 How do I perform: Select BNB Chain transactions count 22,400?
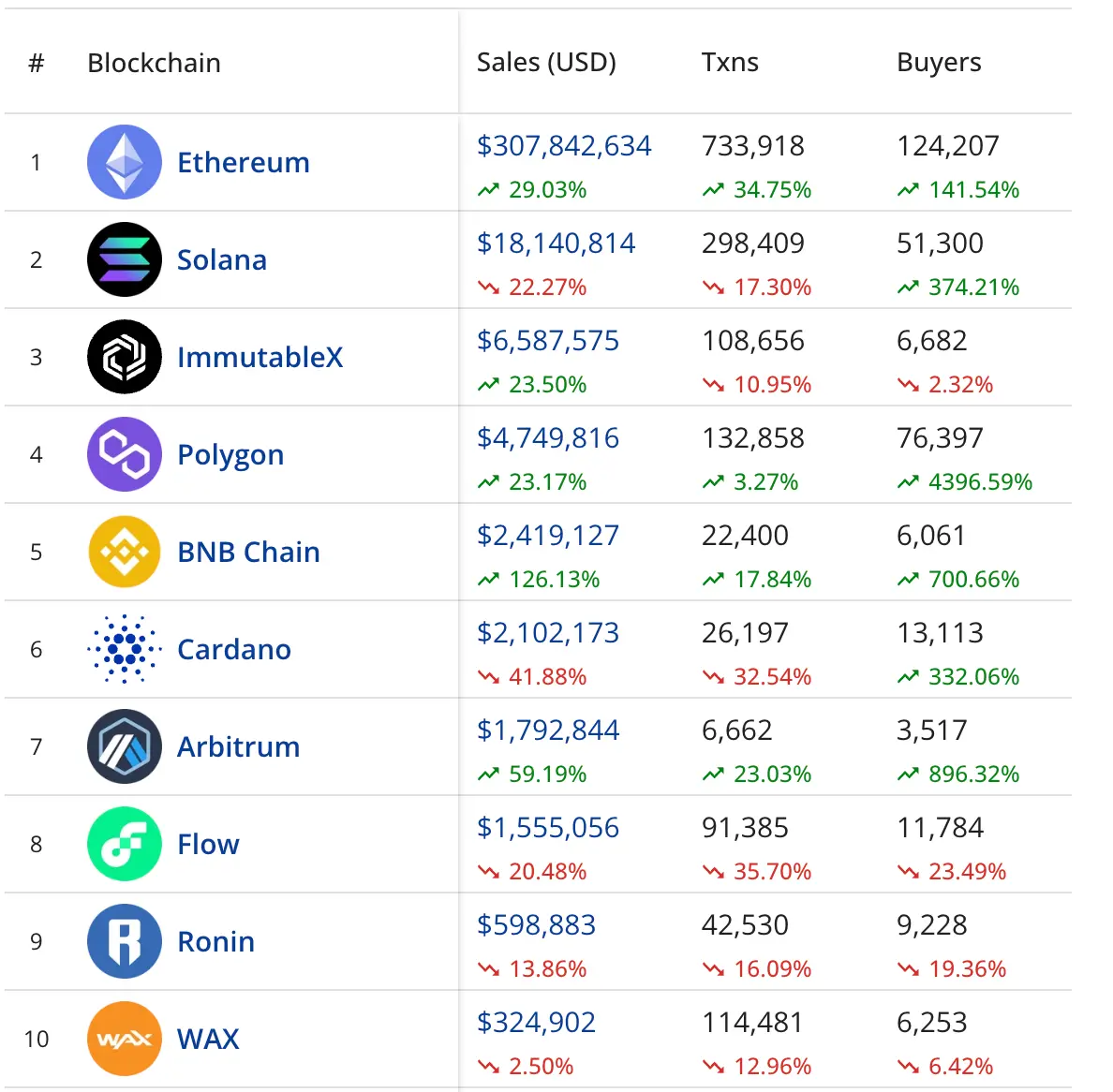coord(746,535)
